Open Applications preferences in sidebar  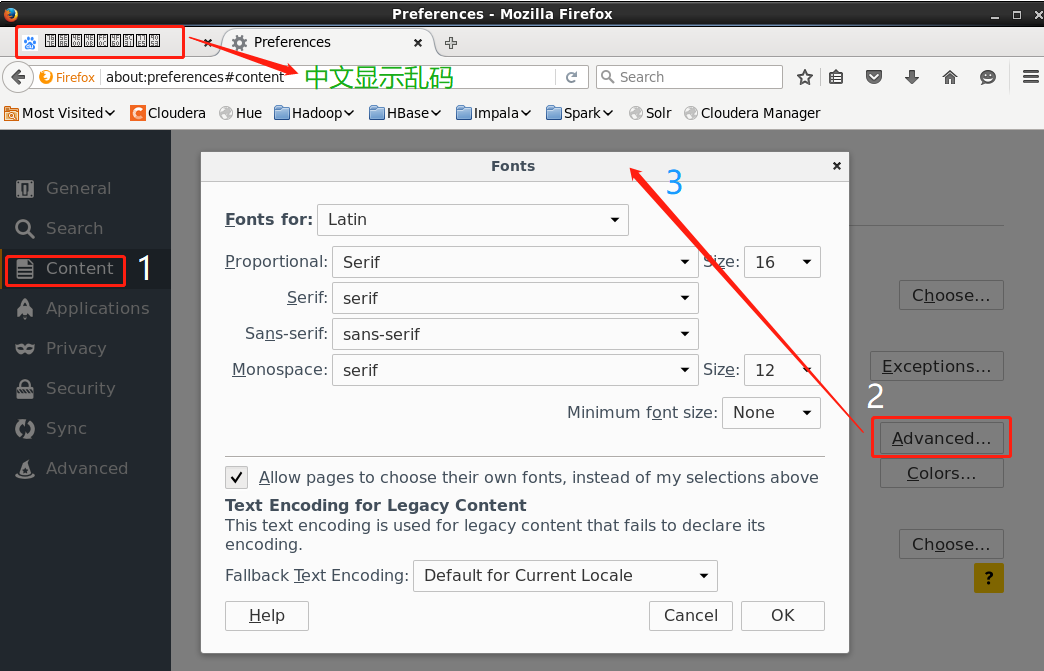click(x=85, y=308)
